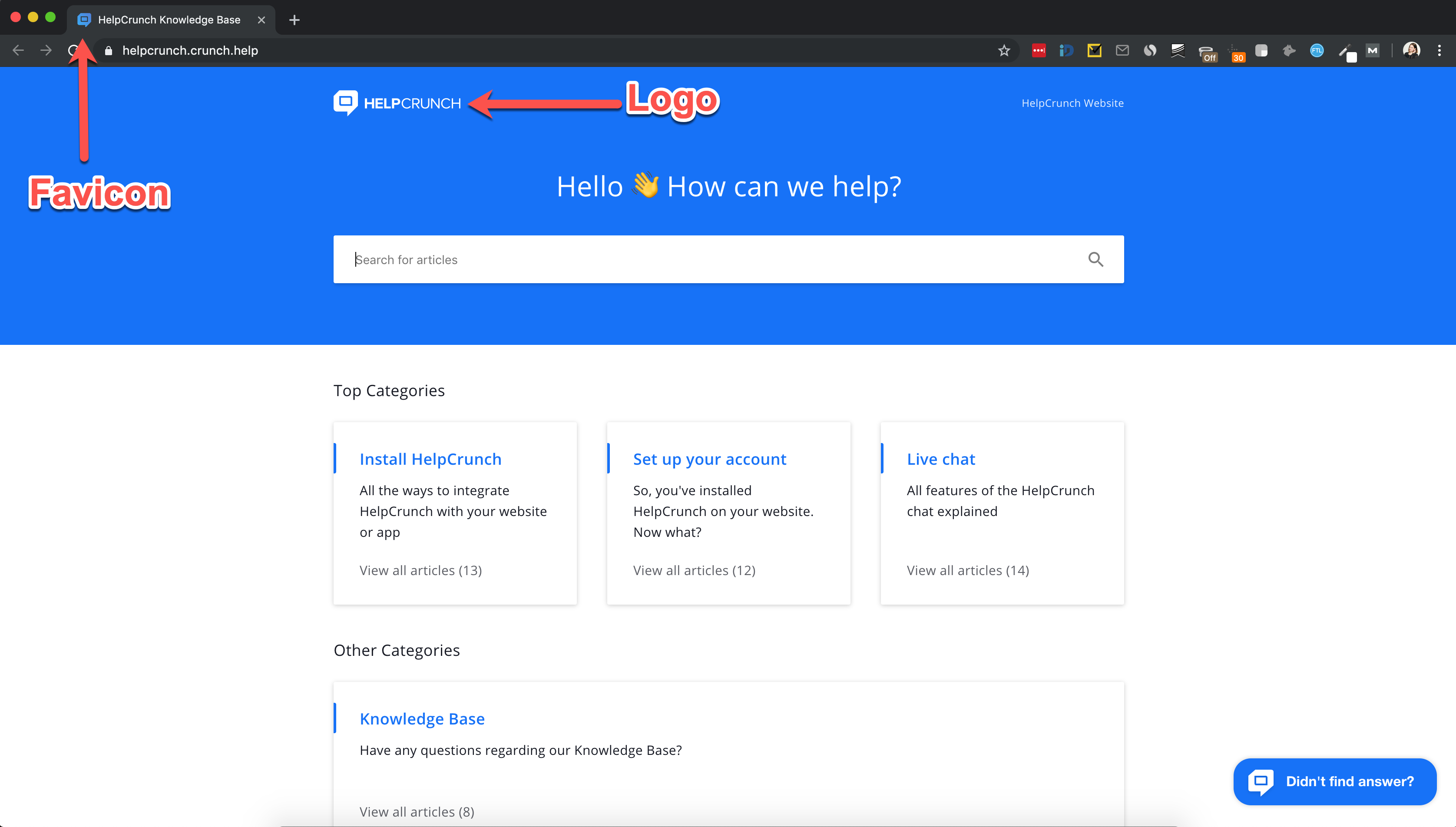Click the 'Hello How can we help?' heading
1456x827 pixels.
point(728,186)
